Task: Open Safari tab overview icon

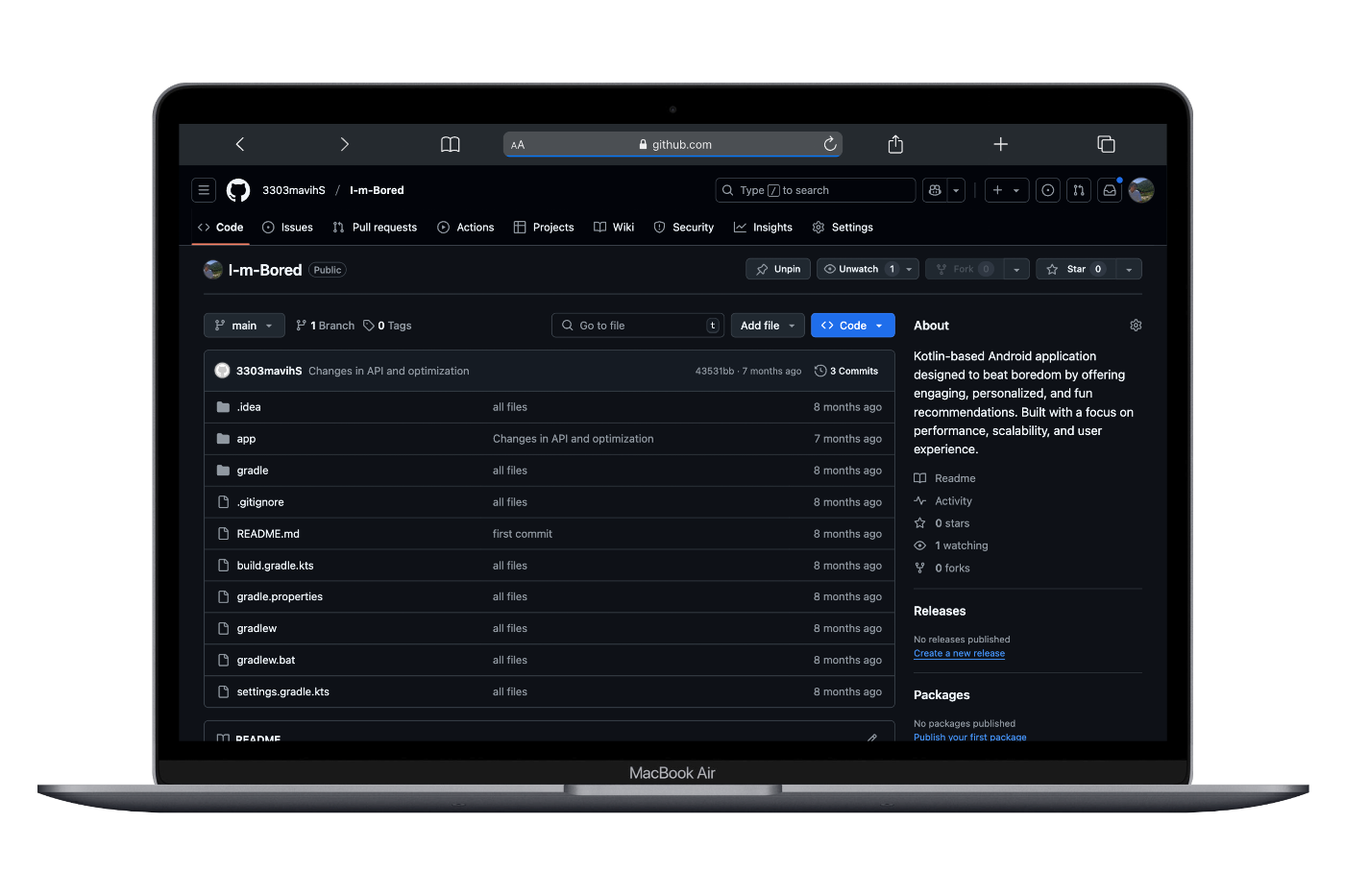Action: coord(1106,144)
